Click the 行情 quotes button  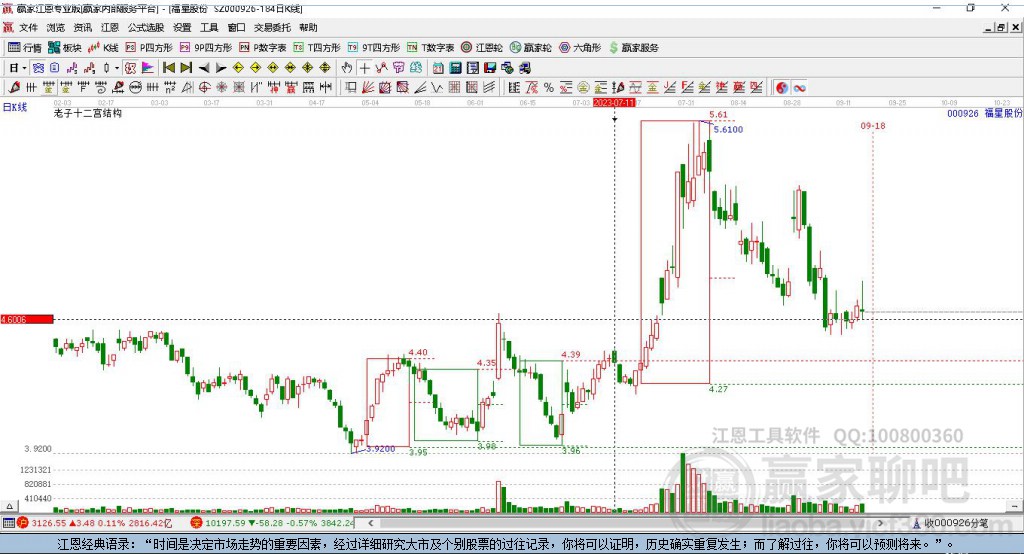pyautogui.click(x=25, y=48)
